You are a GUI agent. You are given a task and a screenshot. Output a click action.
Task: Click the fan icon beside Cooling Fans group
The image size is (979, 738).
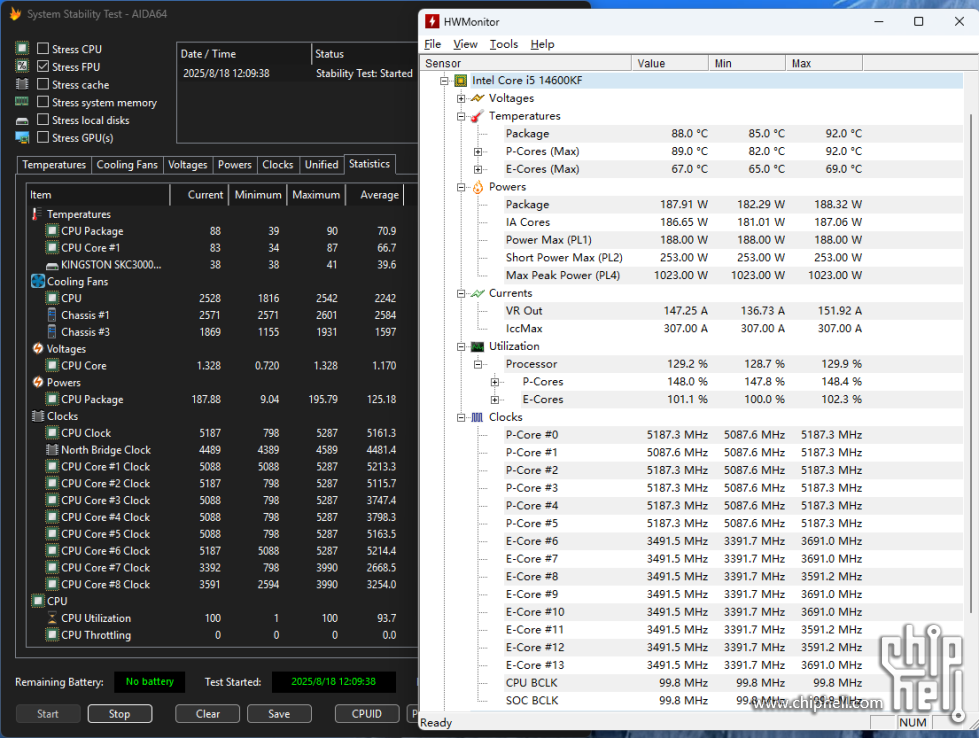(x=37, y=282)
